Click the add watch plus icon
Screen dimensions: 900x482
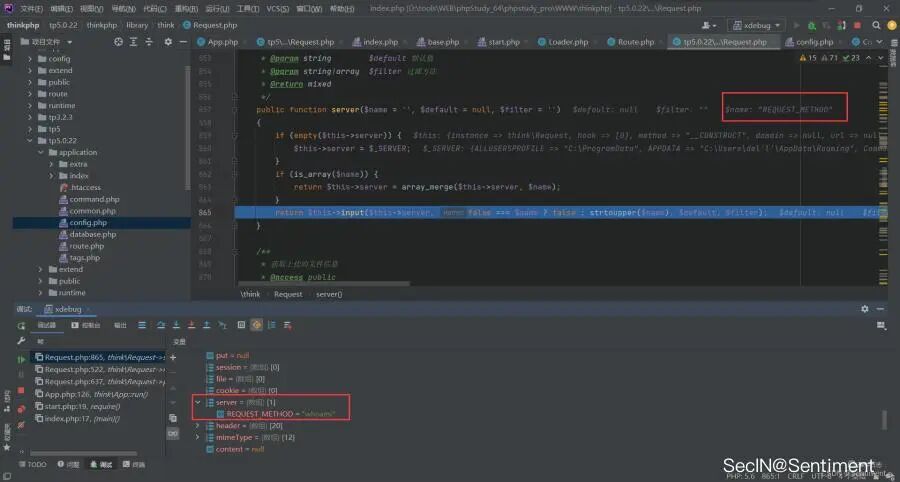(x=173, y=357)
